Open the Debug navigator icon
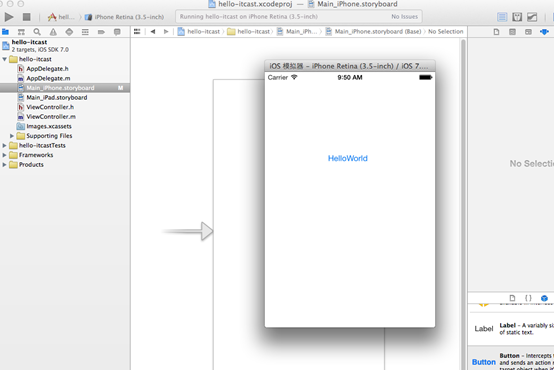 pyautogui.click(x=85, y=32)
